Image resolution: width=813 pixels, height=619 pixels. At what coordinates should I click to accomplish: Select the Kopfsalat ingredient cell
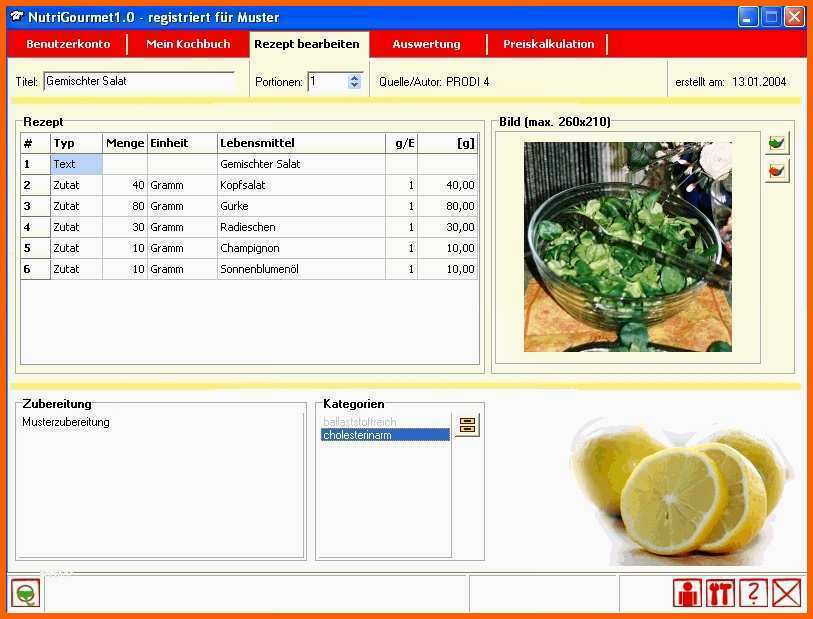click(x=301, y=185)
